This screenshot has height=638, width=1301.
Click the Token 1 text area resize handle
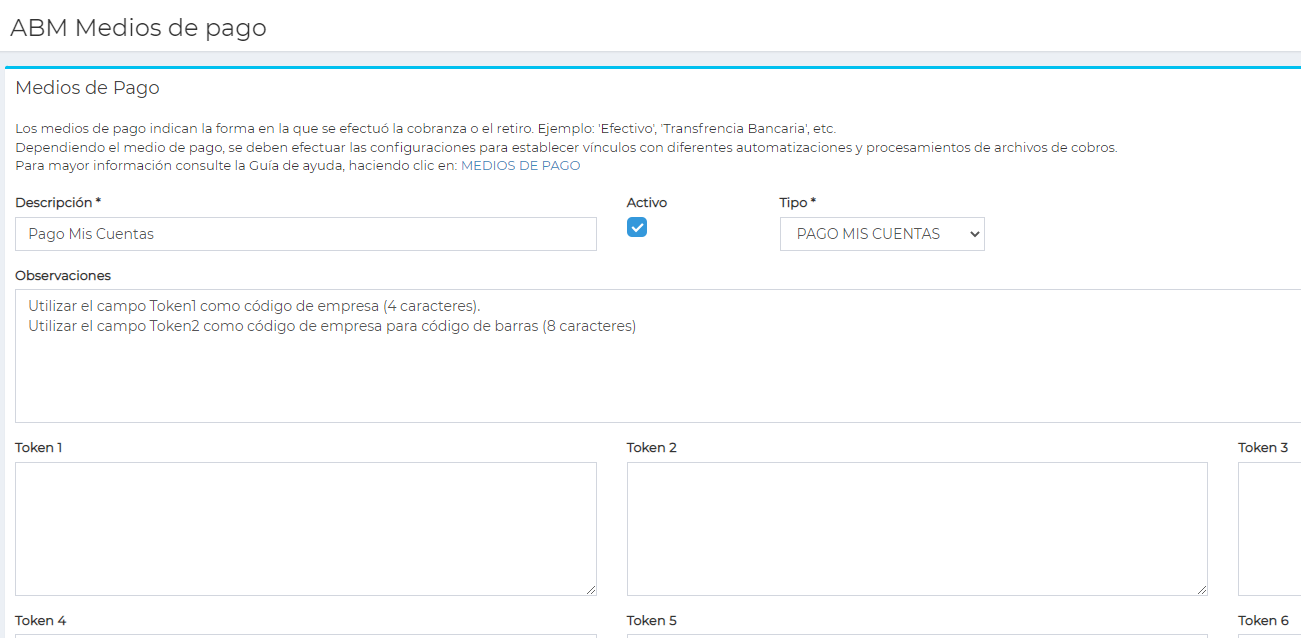pyautogui.click(x=590, y=589)
